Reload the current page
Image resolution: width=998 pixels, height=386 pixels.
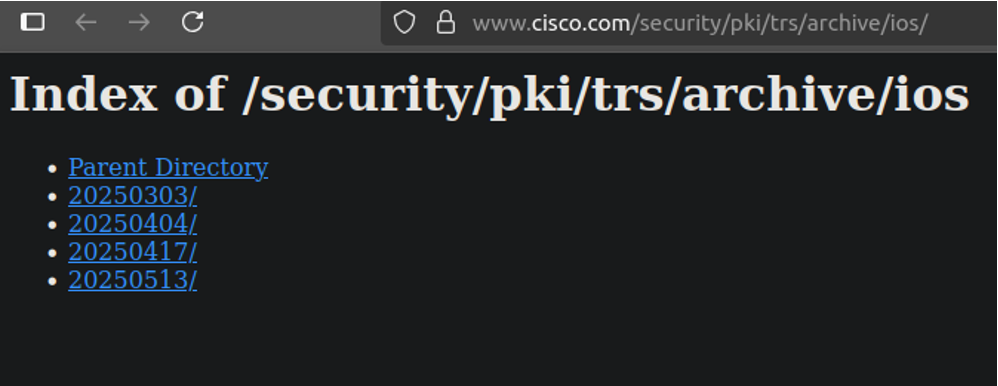pos(192,22)
